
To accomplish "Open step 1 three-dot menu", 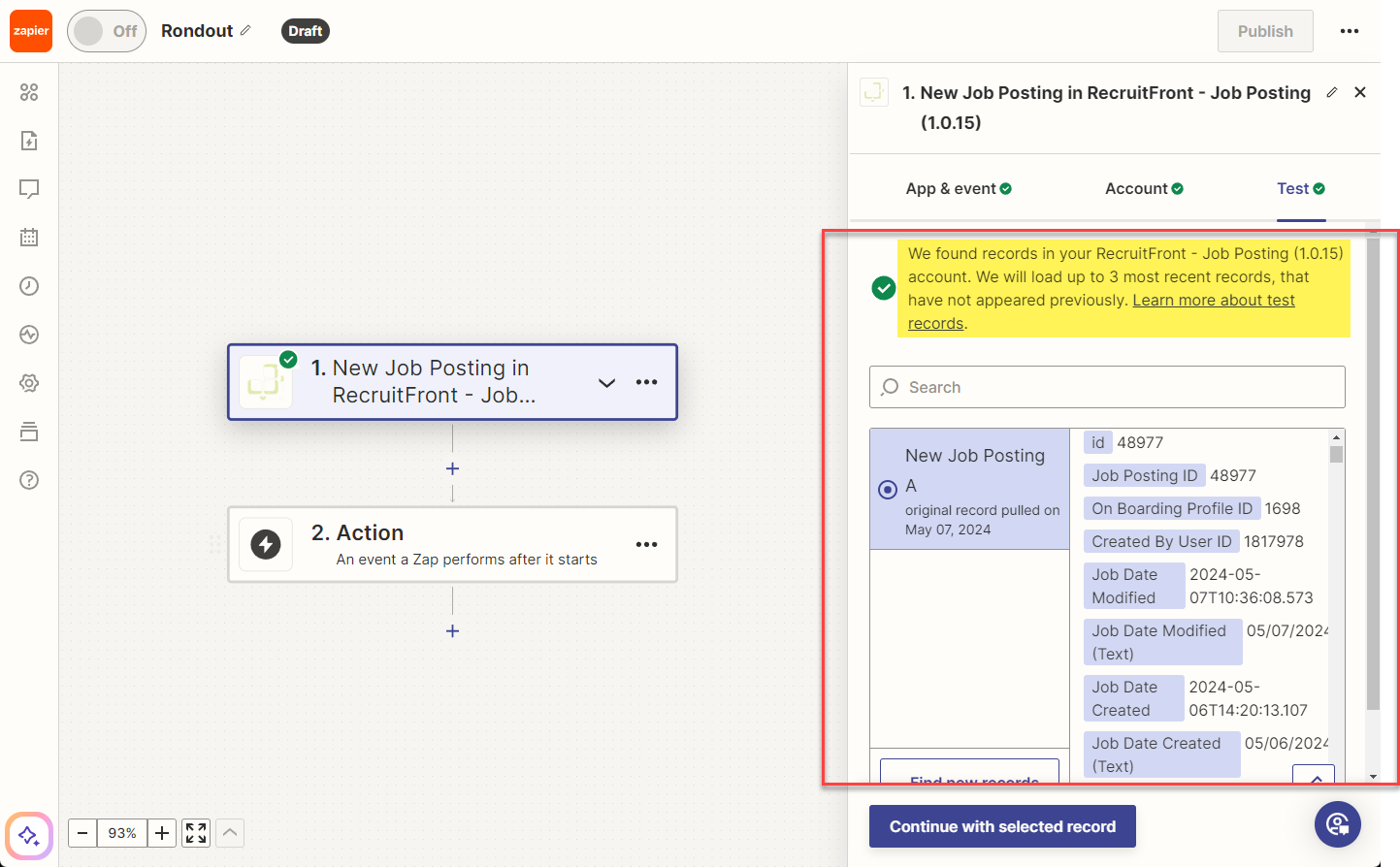I will pyautogui.click(x=647, y=382).
